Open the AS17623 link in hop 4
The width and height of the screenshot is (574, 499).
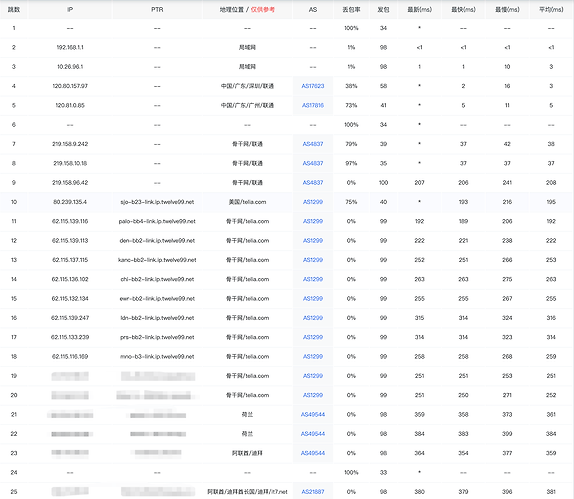[x=313, y=86]
